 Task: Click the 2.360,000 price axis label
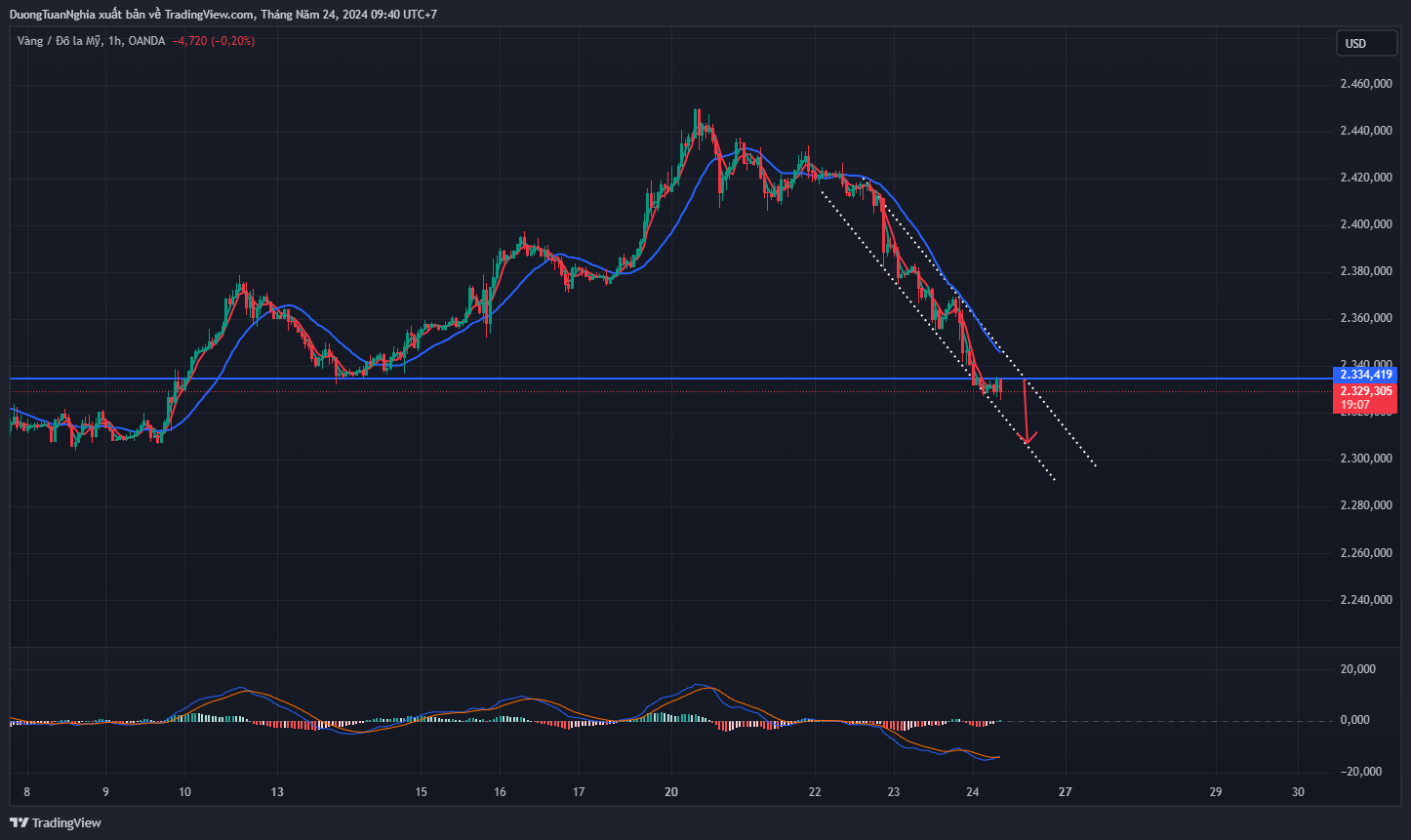[1366, 318]
